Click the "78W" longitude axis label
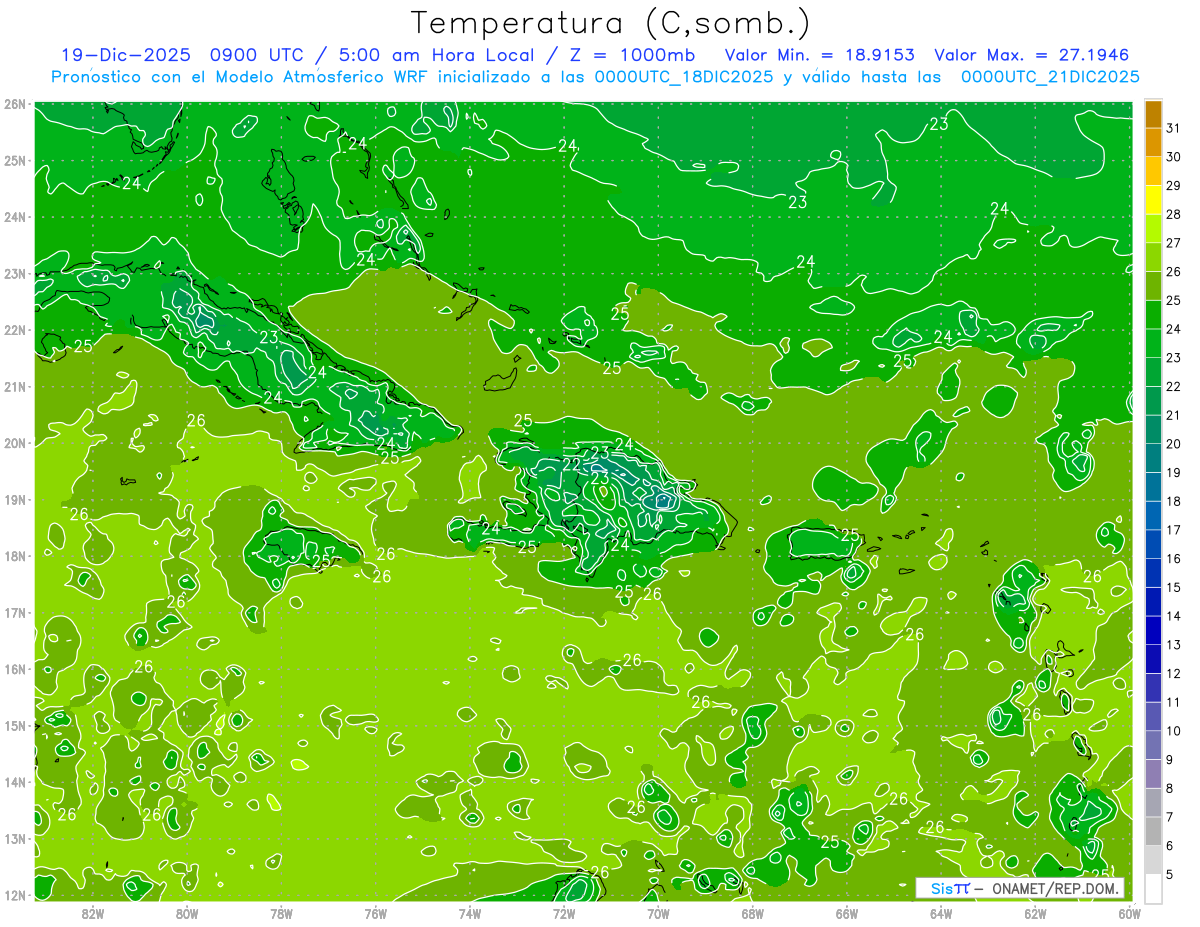Viewport: 1200px width, 927px height. click(x=281, y=913)
